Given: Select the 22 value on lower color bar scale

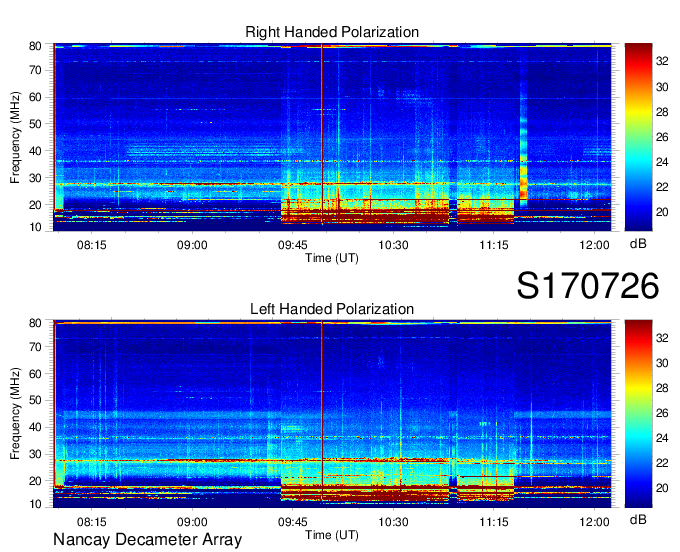Looking at the screenshot, I should pyautogui.click(x=662, y=463).
